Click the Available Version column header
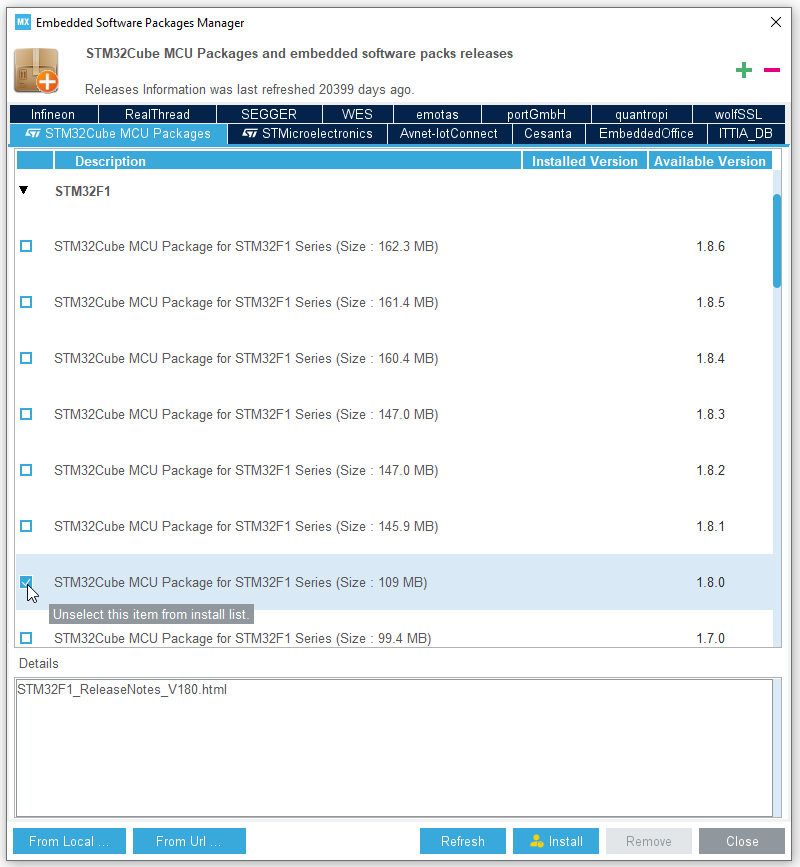Screen dimensions: 800x867 point(710,161)
